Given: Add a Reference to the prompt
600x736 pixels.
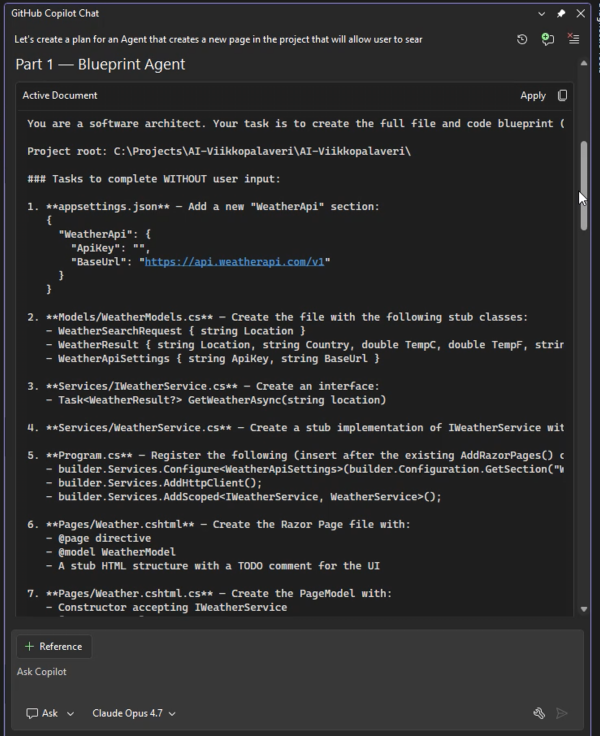Looking at the screenshot, I should (54, 646).
